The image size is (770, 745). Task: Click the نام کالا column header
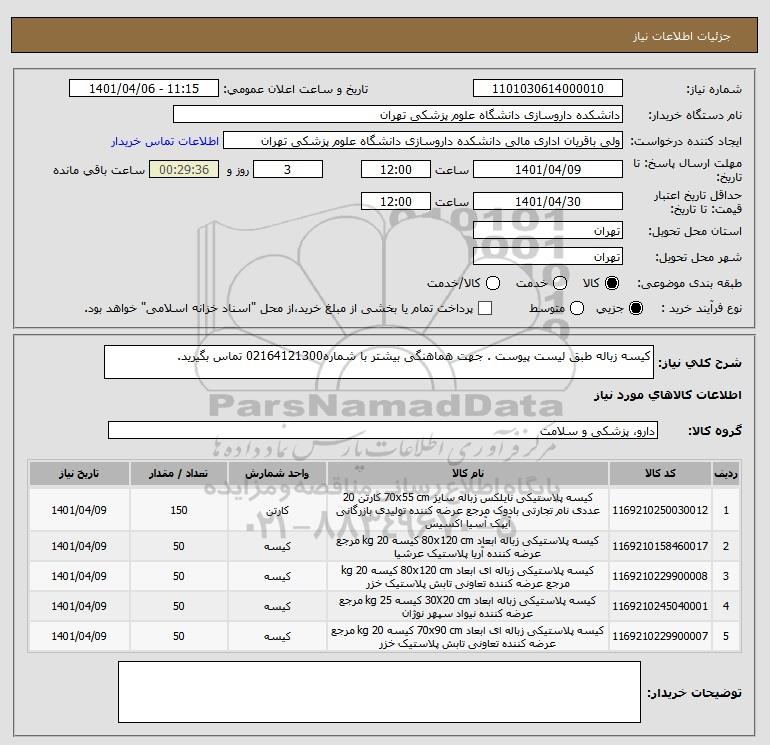pyautogui.click(x=468, y=473)
